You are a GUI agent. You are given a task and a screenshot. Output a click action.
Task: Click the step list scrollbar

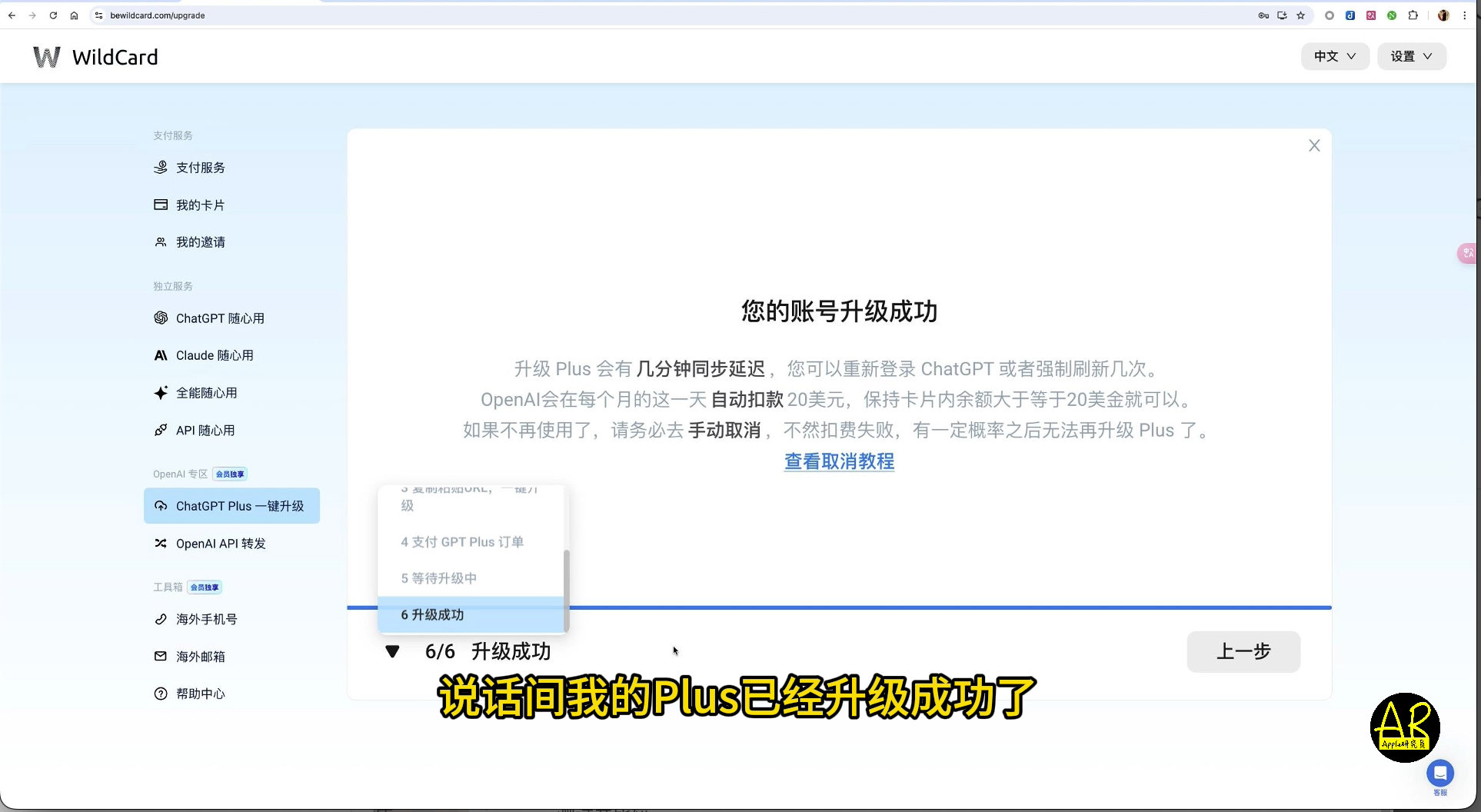click(x=567, y=591)
